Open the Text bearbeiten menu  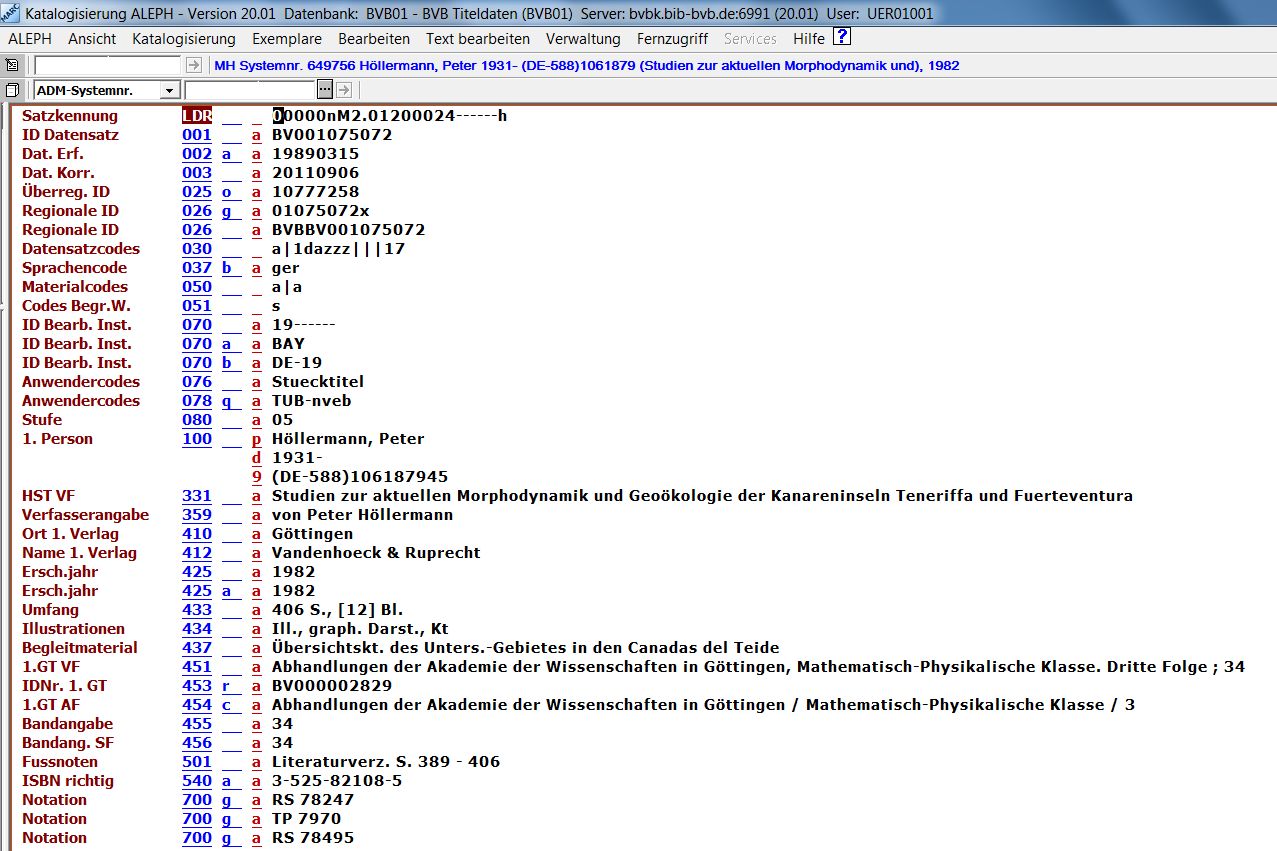(x=477, y=39)
